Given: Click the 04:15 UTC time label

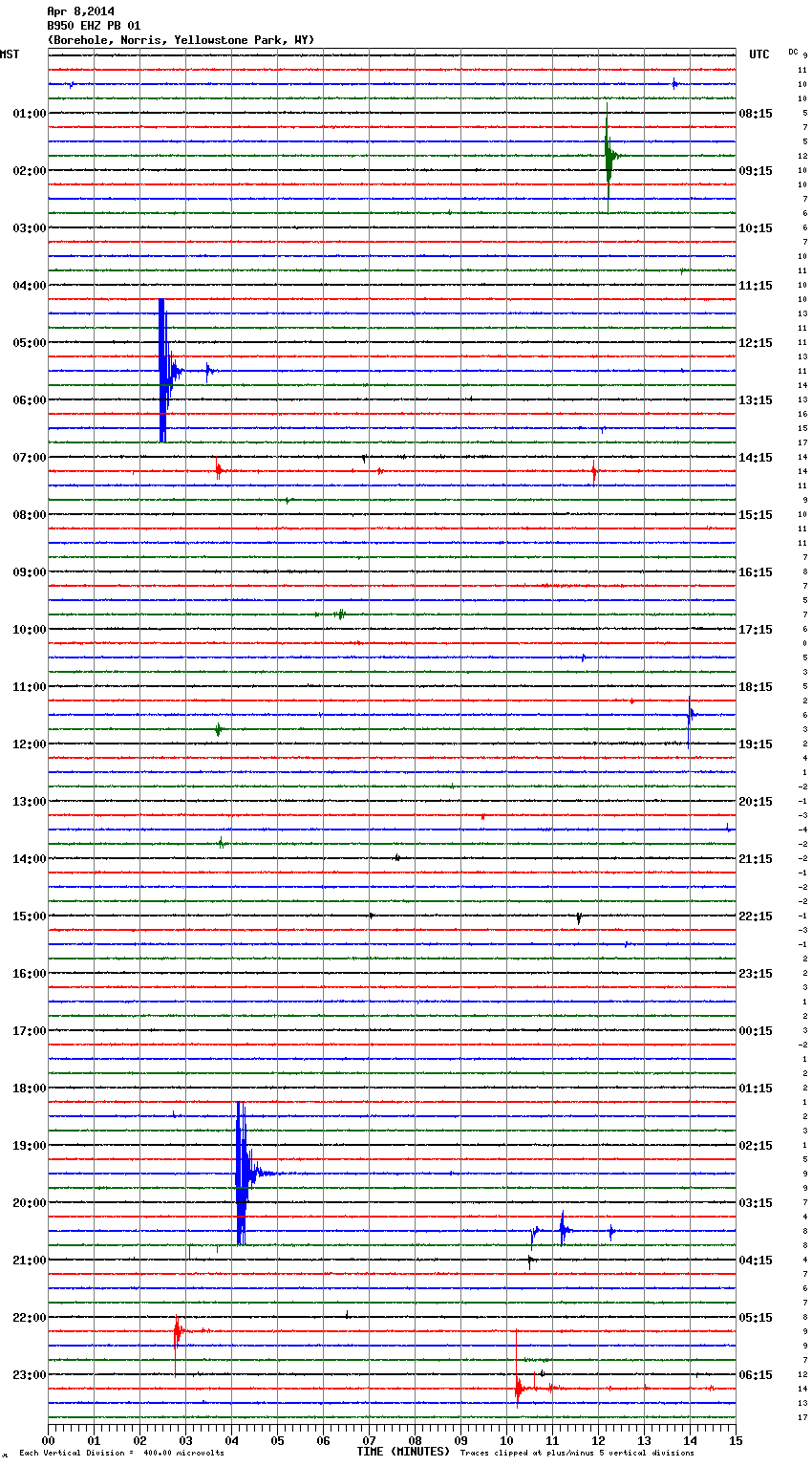Looking at the screenshot, I should pos(756,1261).
